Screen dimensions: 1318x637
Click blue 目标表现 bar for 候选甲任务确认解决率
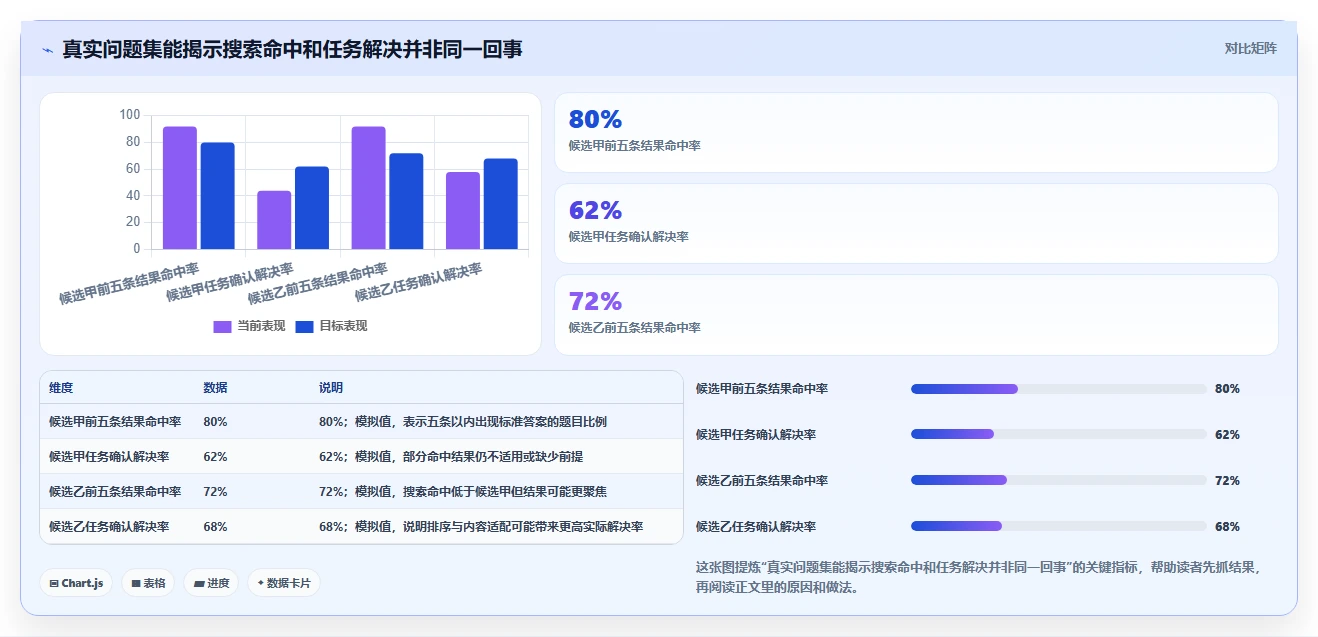coord(312,208)
